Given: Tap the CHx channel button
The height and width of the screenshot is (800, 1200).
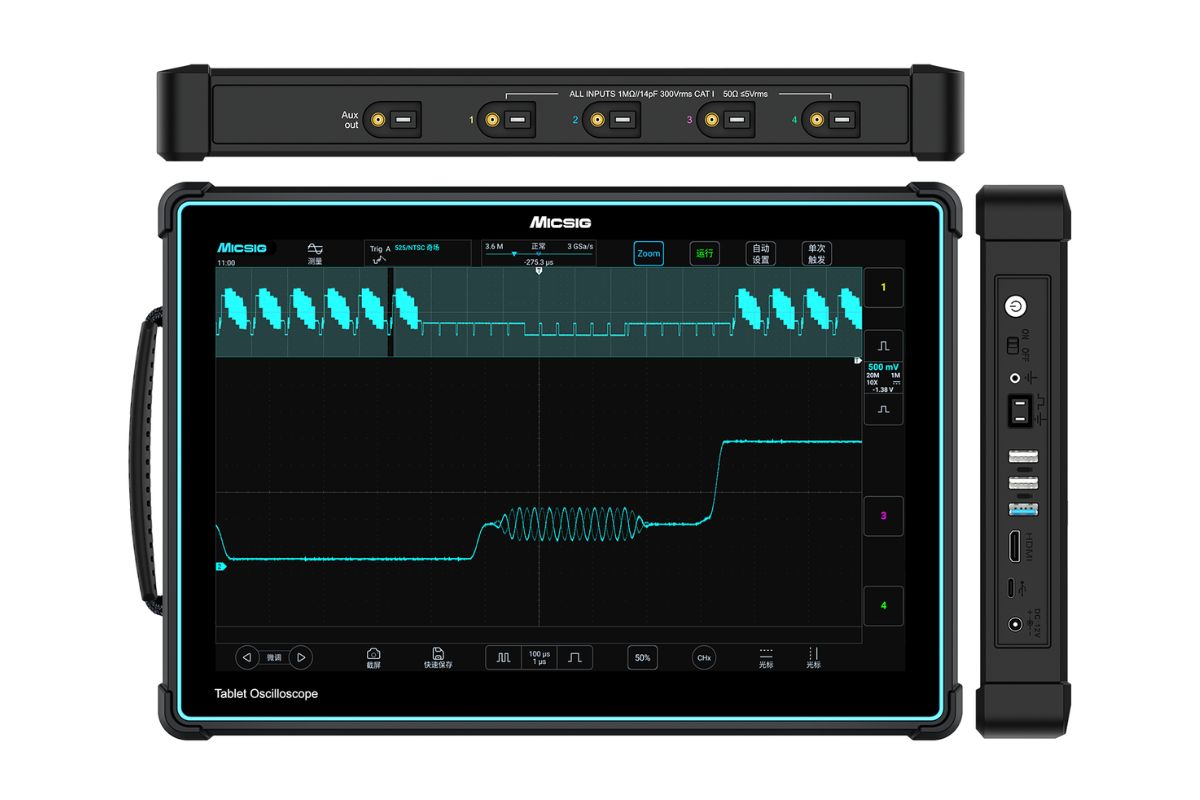Looking at the screenshot, I should [704, 657].
